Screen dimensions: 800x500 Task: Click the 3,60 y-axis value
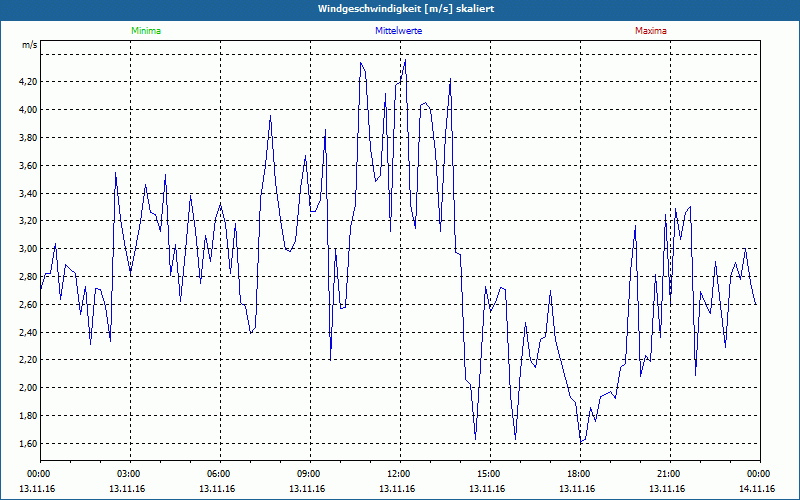pyautogui.click(x=30, y=165)
